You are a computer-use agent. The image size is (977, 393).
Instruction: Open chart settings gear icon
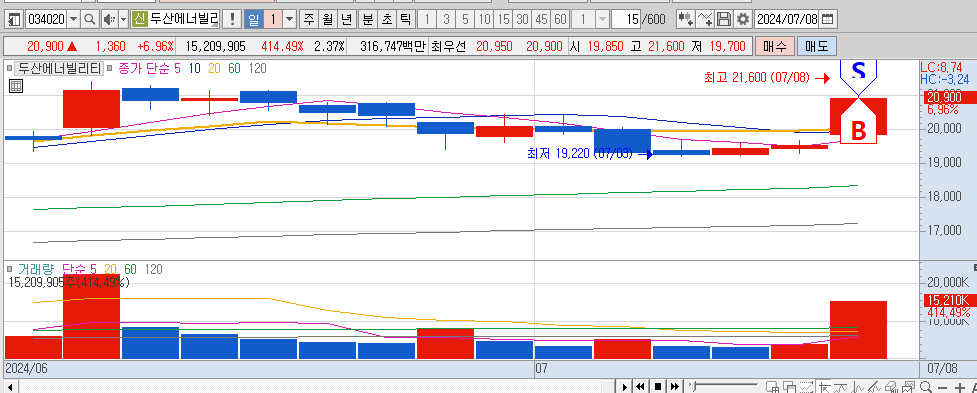[x=743, y=19]
